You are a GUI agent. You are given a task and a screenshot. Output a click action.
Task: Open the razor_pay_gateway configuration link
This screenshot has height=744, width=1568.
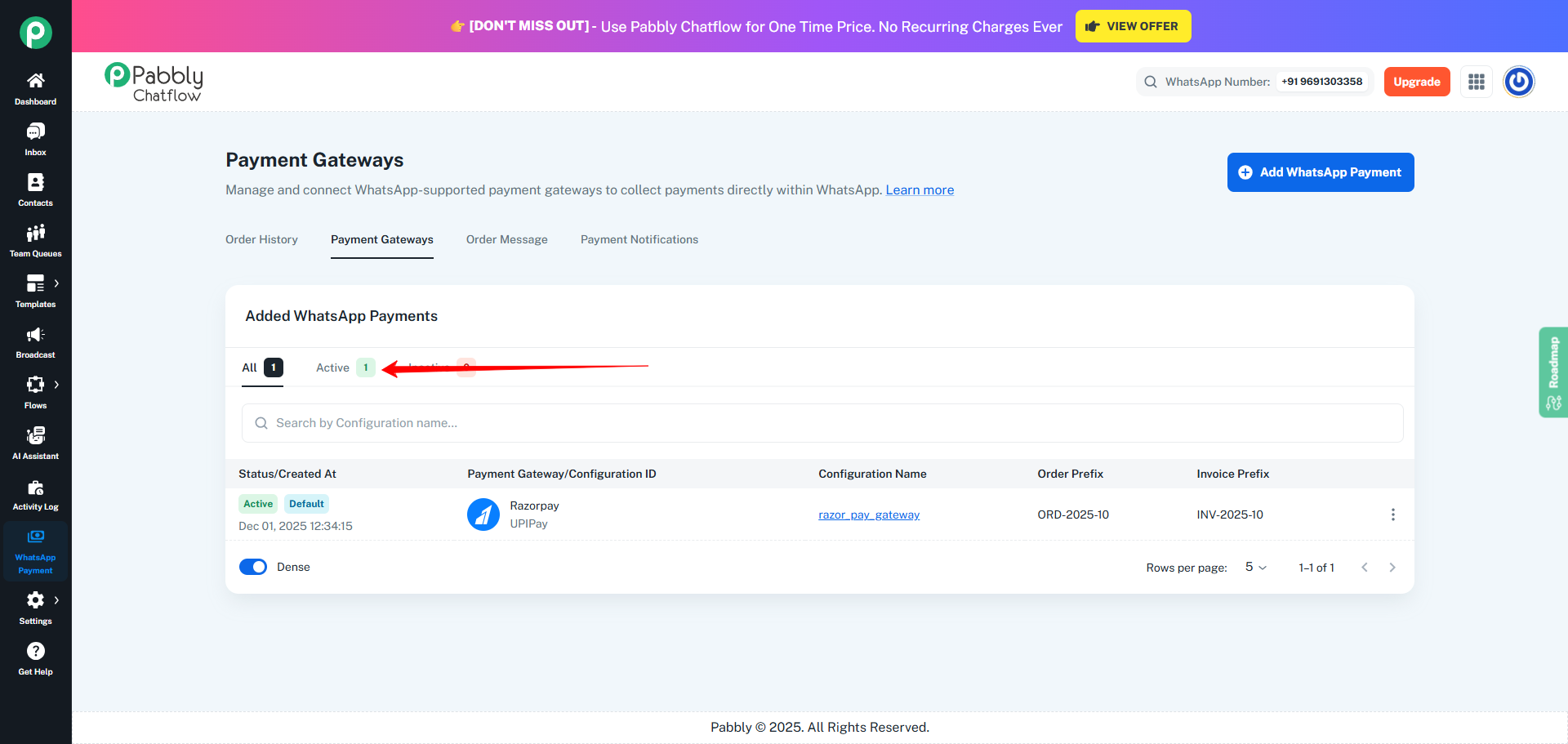pos(869,515)
